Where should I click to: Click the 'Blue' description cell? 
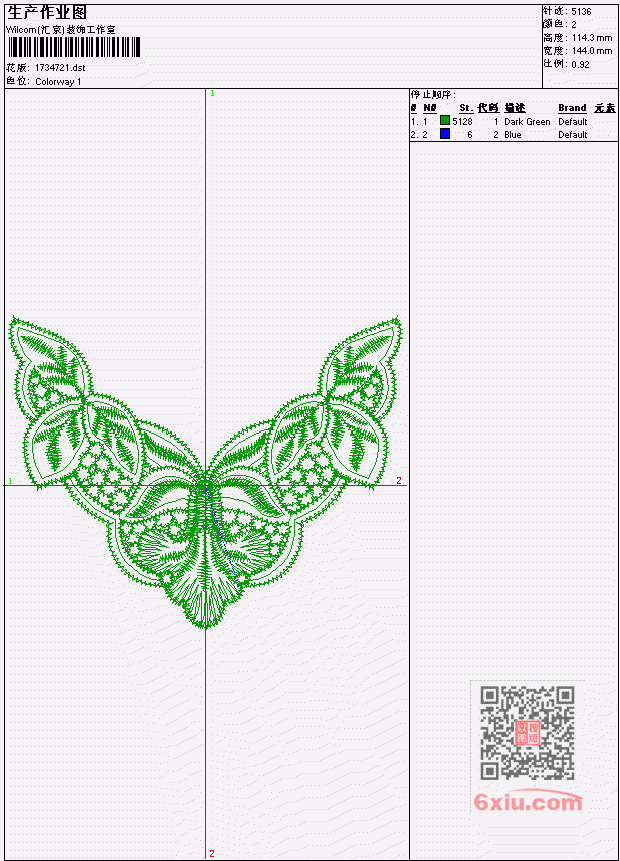coord(513,135)
